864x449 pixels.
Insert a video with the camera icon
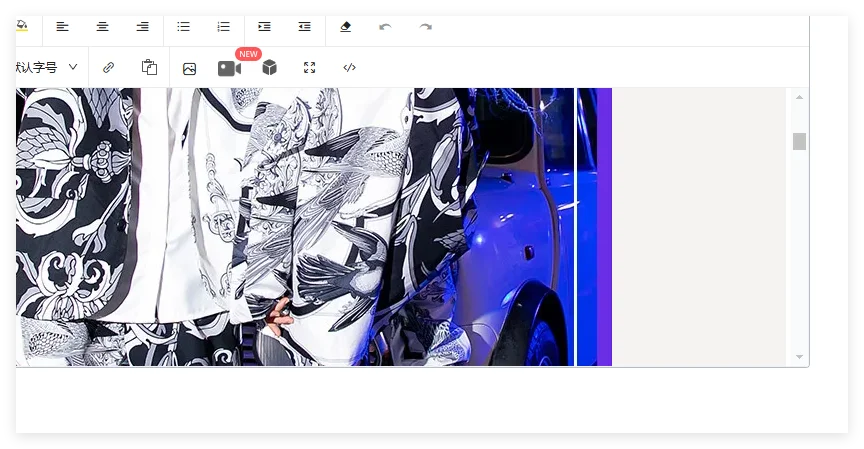click(229, 68)
